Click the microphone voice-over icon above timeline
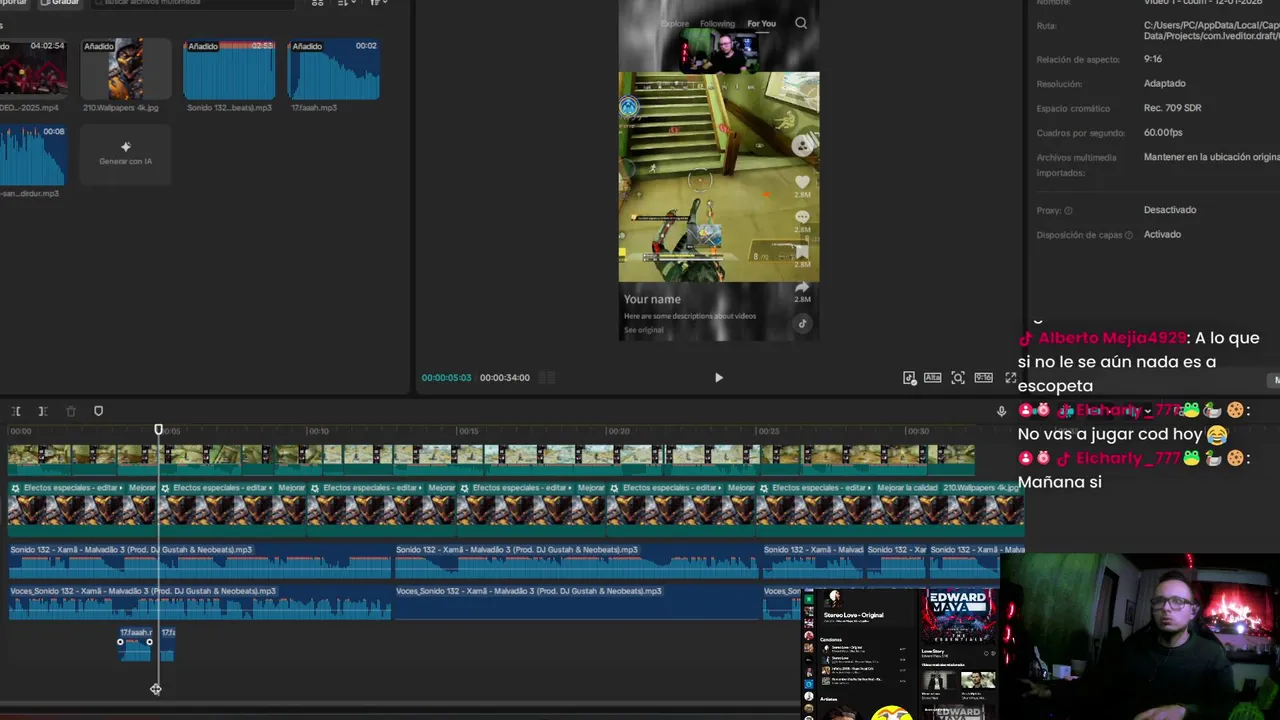Image resolution: width=1280 pixels, height=720 pixels. (x=1001, y=411)
